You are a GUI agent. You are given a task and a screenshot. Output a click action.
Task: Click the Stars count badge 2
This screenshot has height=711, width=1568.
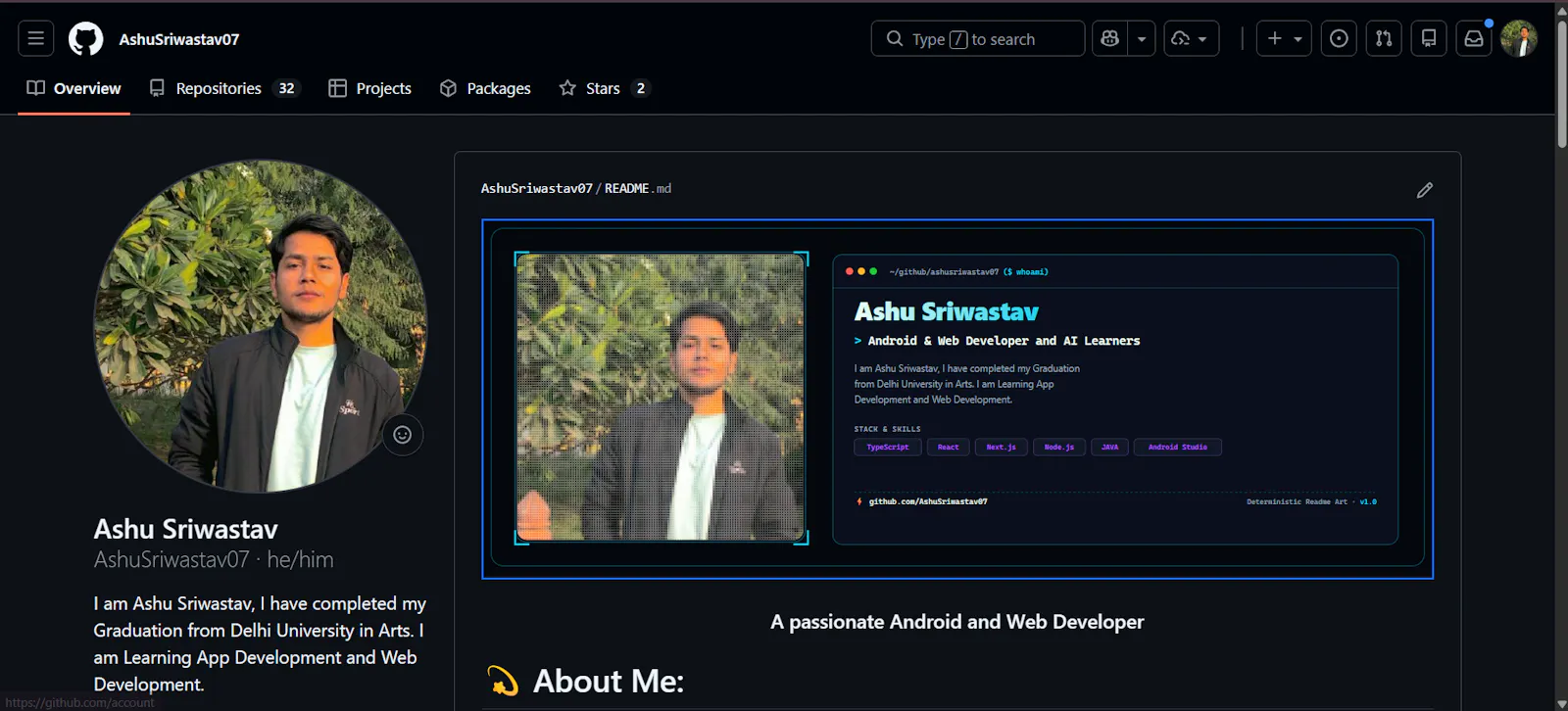tap(641, 88)
